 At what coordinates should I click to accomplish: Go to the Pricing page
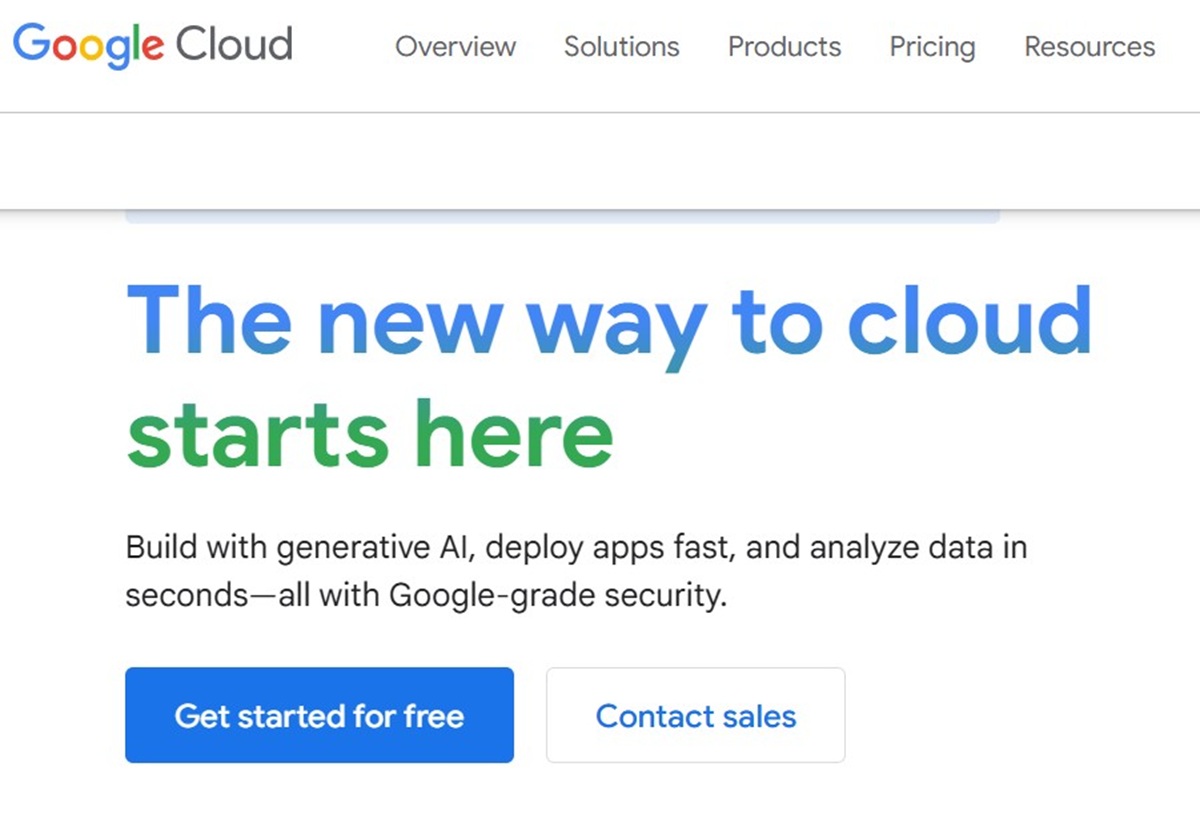click(x=932, y=47)
